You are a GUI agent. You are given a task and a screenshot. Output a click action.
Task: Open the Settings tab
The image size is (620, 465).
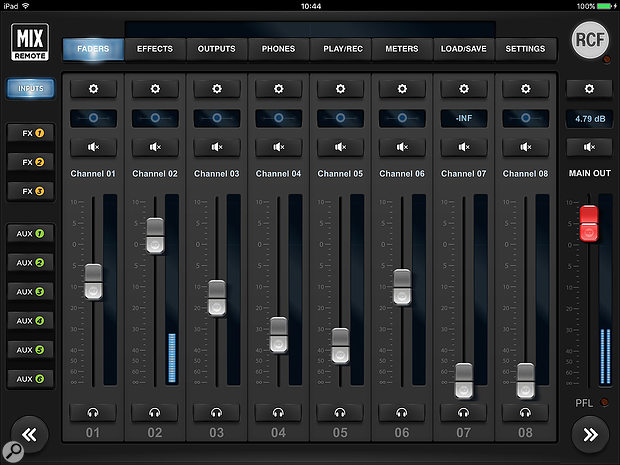[x=525, y=49]
